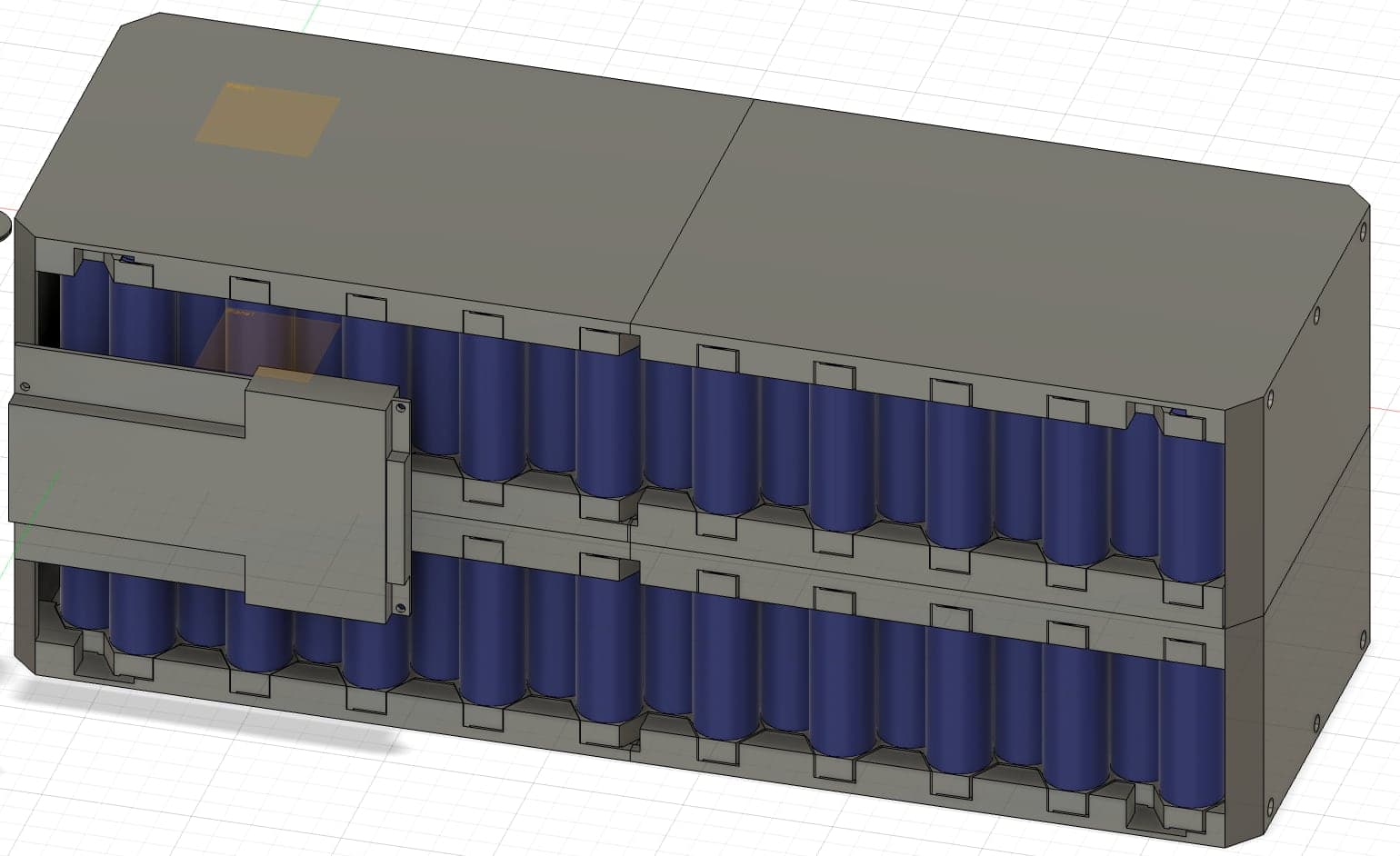The width and height of the screenshot is (1400, 856).
Task: Select the raised square block on the front cover plate
Action: (320, 496)
